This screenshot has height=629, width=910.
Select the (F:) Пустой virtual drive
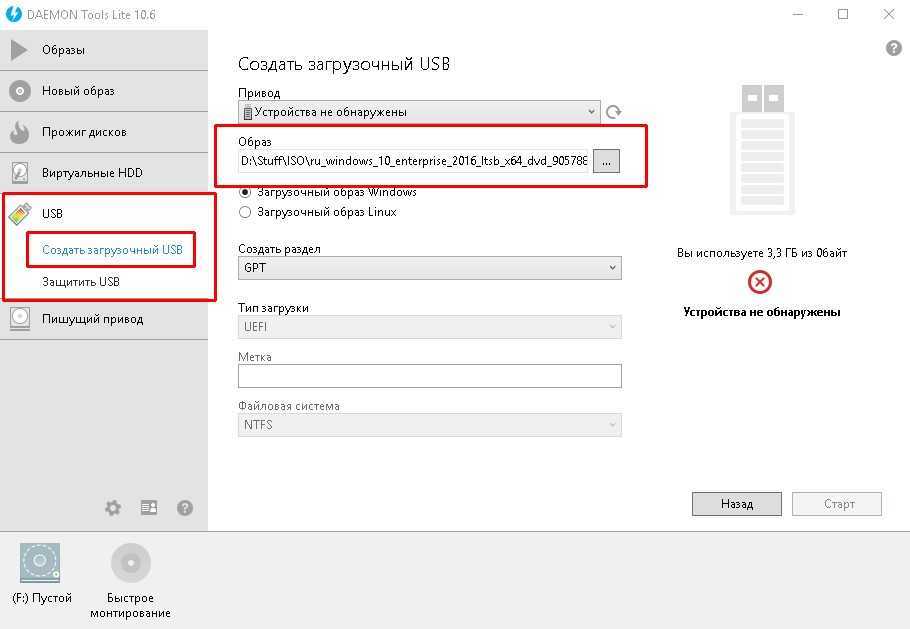(x=40, y=562)
